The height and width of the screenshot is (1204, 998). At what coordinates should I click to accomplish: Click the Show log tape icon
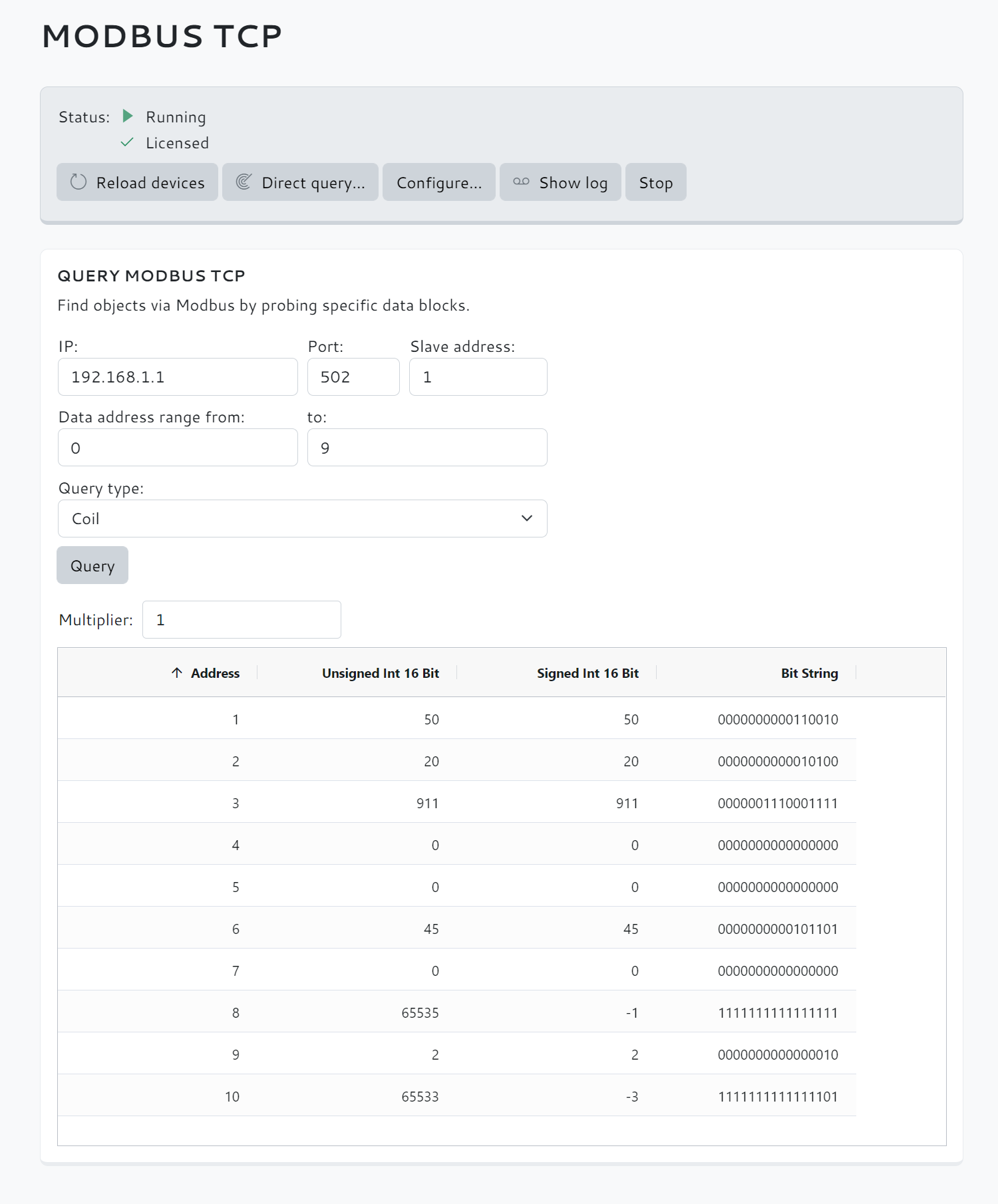[522, 182]
